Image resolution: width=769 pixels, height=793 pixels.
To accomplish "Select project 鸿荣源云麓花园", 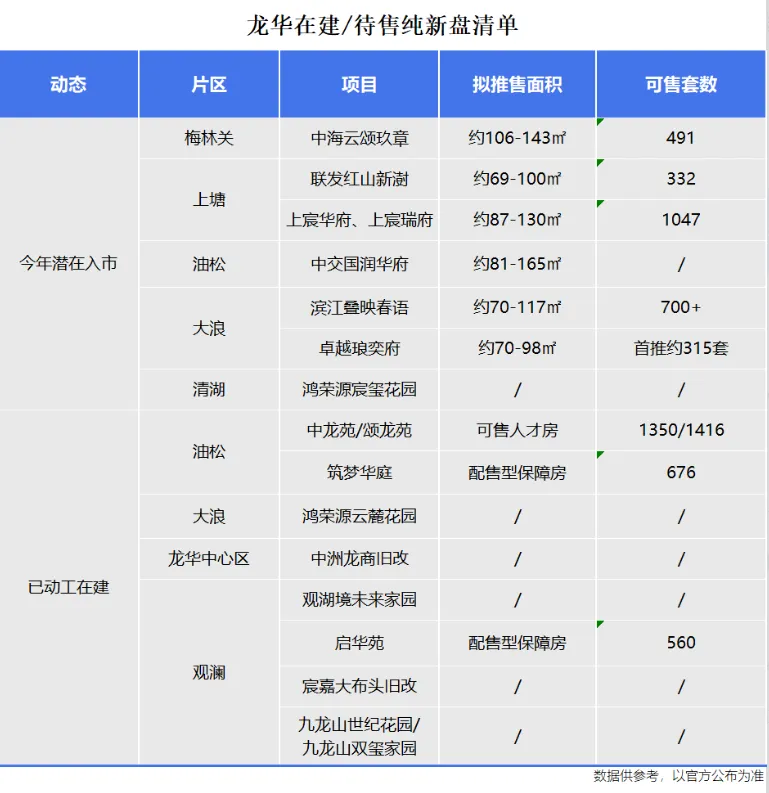I will (x=359, y=516).
